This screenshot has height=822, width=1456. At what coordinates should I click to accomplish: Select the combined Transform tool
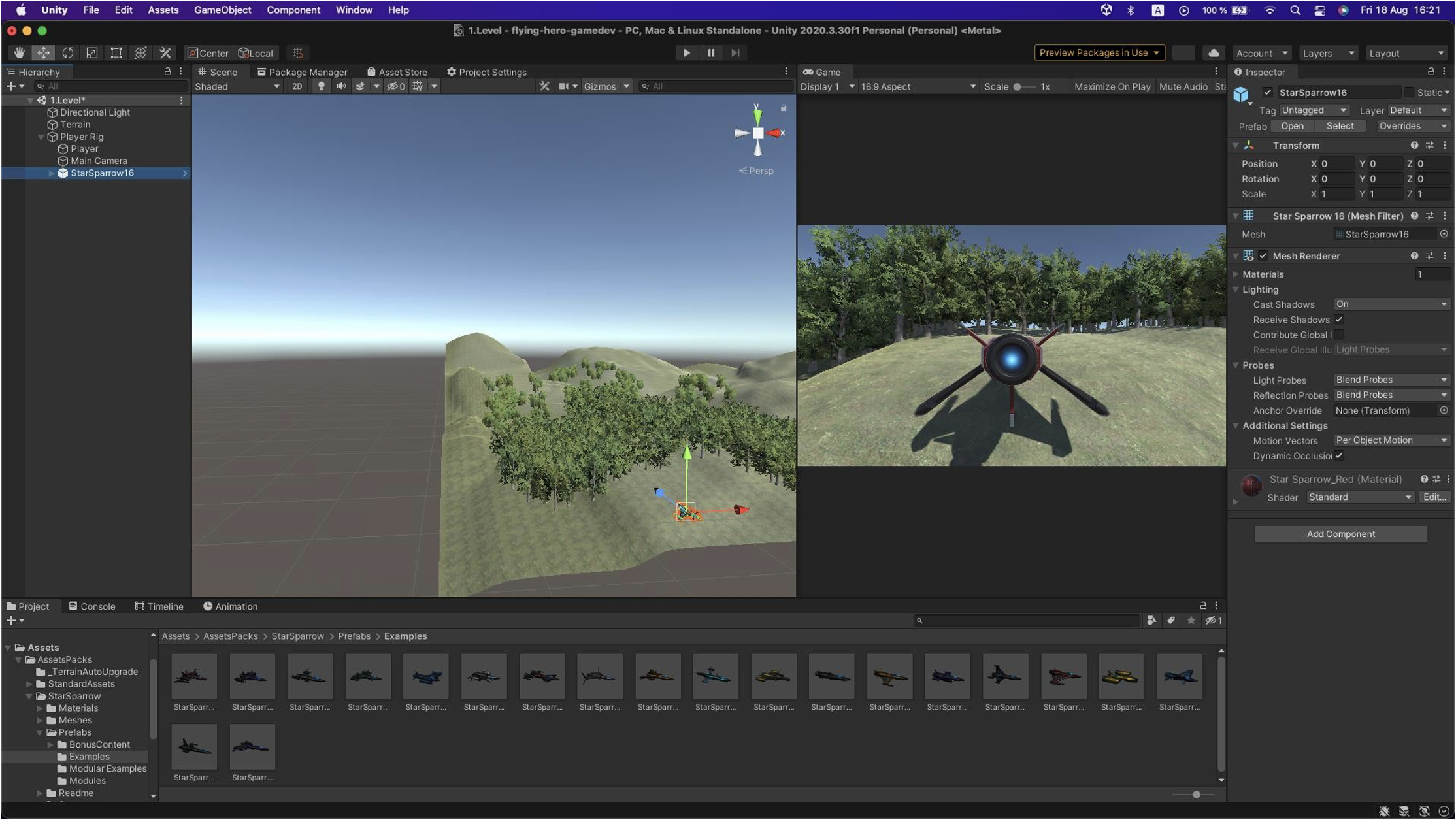click(x=141, y=53)
